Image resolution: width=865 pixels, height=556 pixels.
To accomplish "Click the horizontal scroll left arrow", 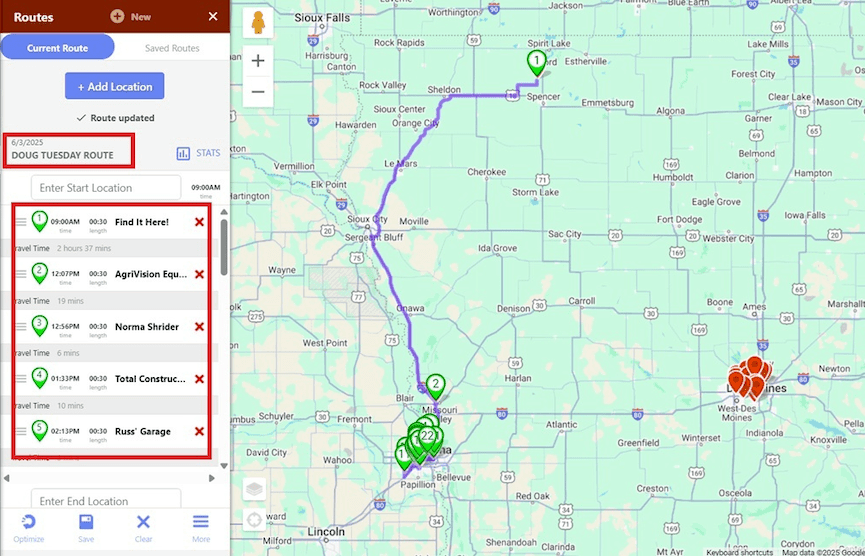I will 7,478.
